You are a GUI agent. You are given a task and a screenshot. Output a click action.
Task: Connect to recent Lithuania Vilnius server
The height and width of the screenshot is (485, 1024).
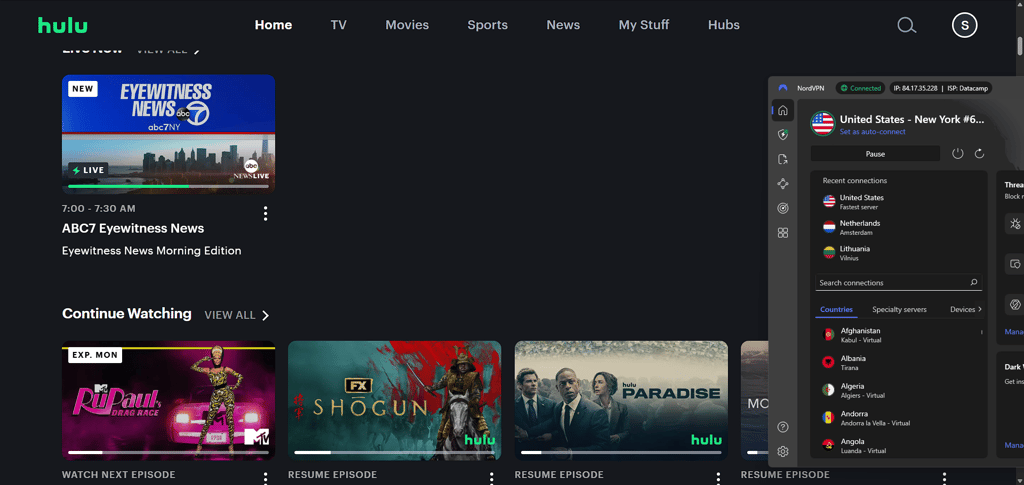901,253
